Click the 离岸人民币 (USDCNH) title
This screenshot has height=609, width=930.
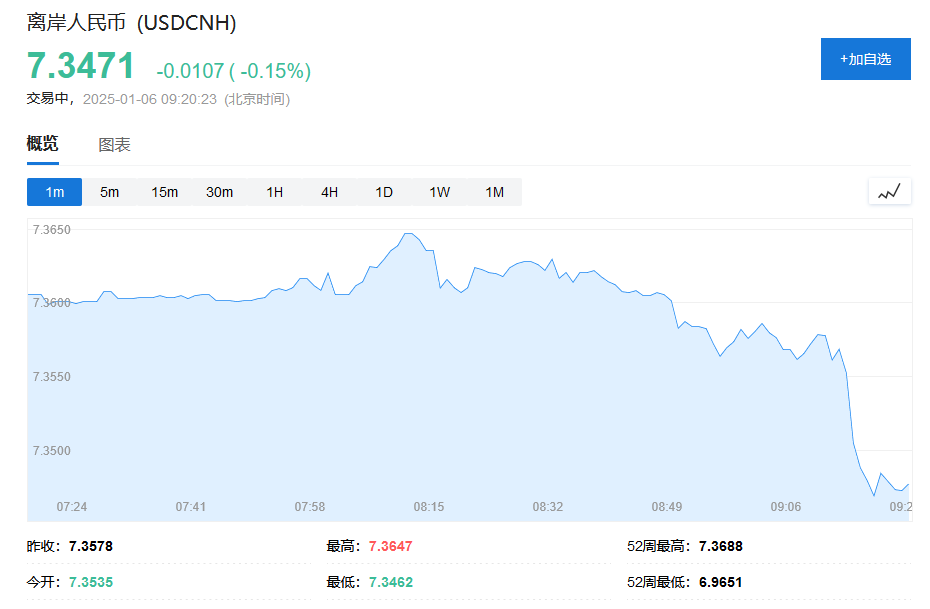coord(132,23)
